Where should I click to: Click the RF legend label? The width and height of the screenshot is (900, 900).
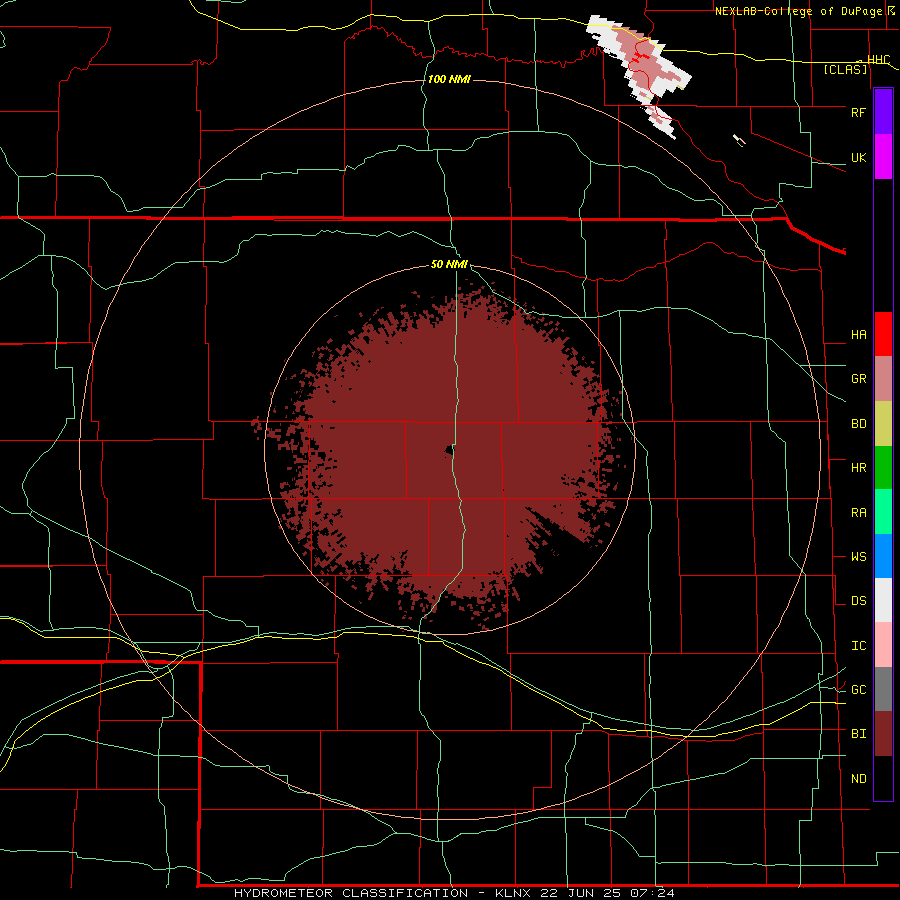(858, 112)
